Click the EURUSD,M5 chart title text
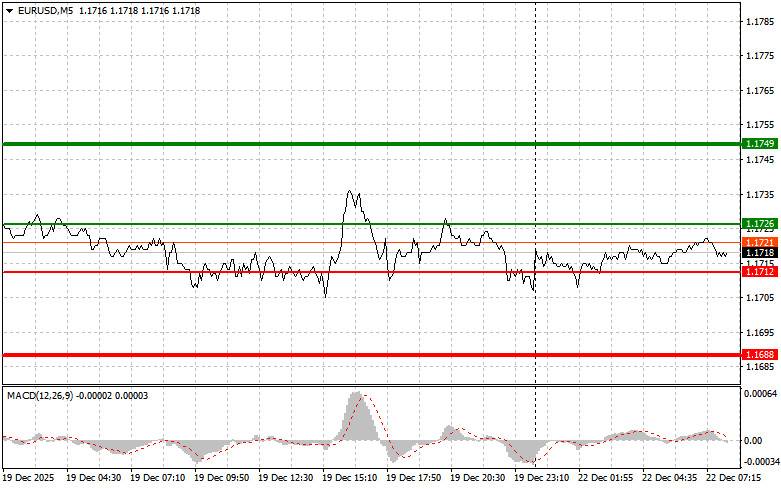 tap(45, 9)
